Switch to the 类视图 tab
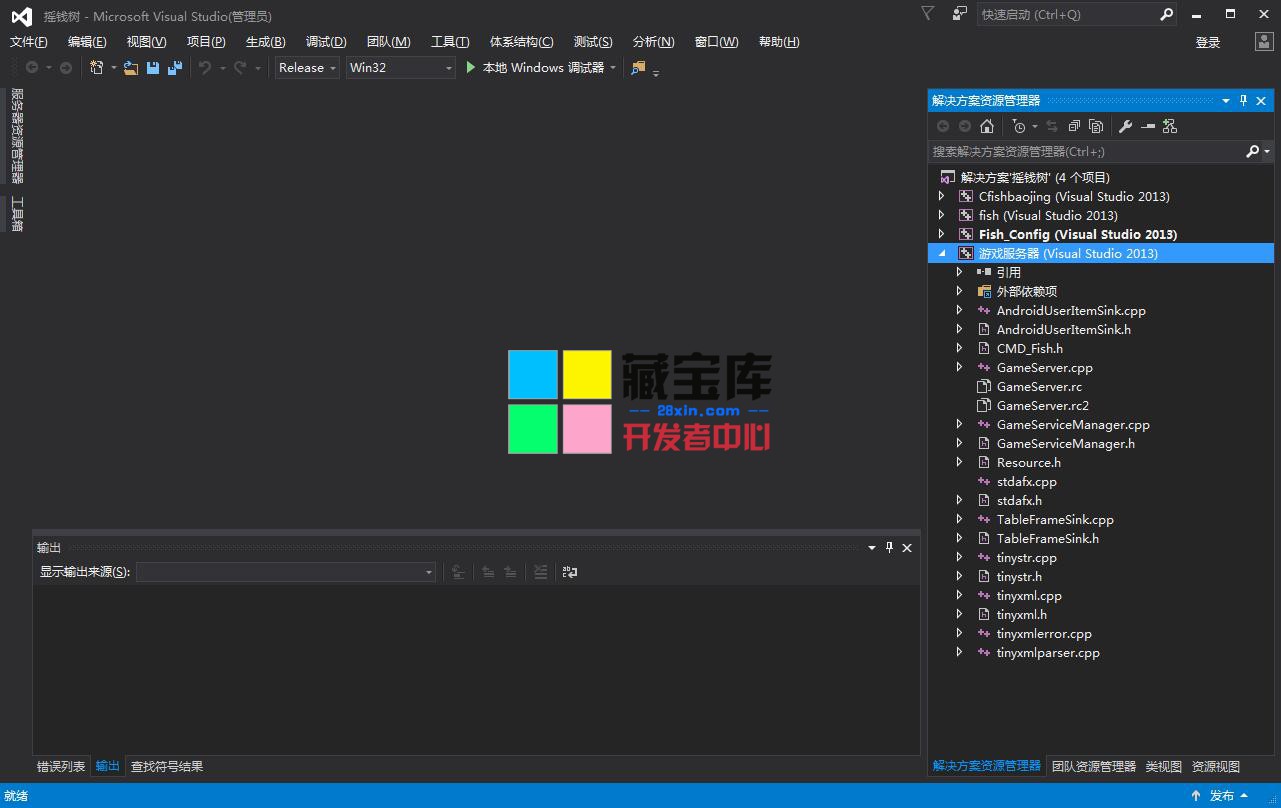The height and width of the screenshot is (808, 1281). 1164,767
